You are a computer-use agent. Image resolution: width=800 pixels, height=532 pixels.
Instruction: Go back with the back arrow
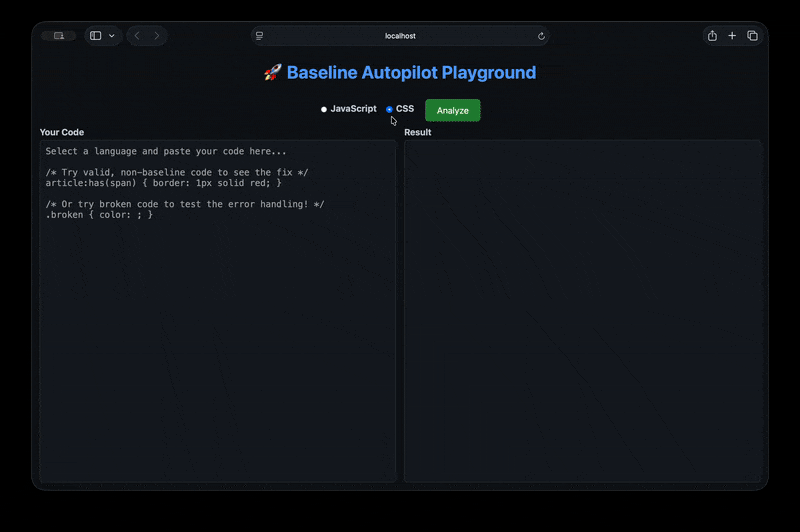137,36
